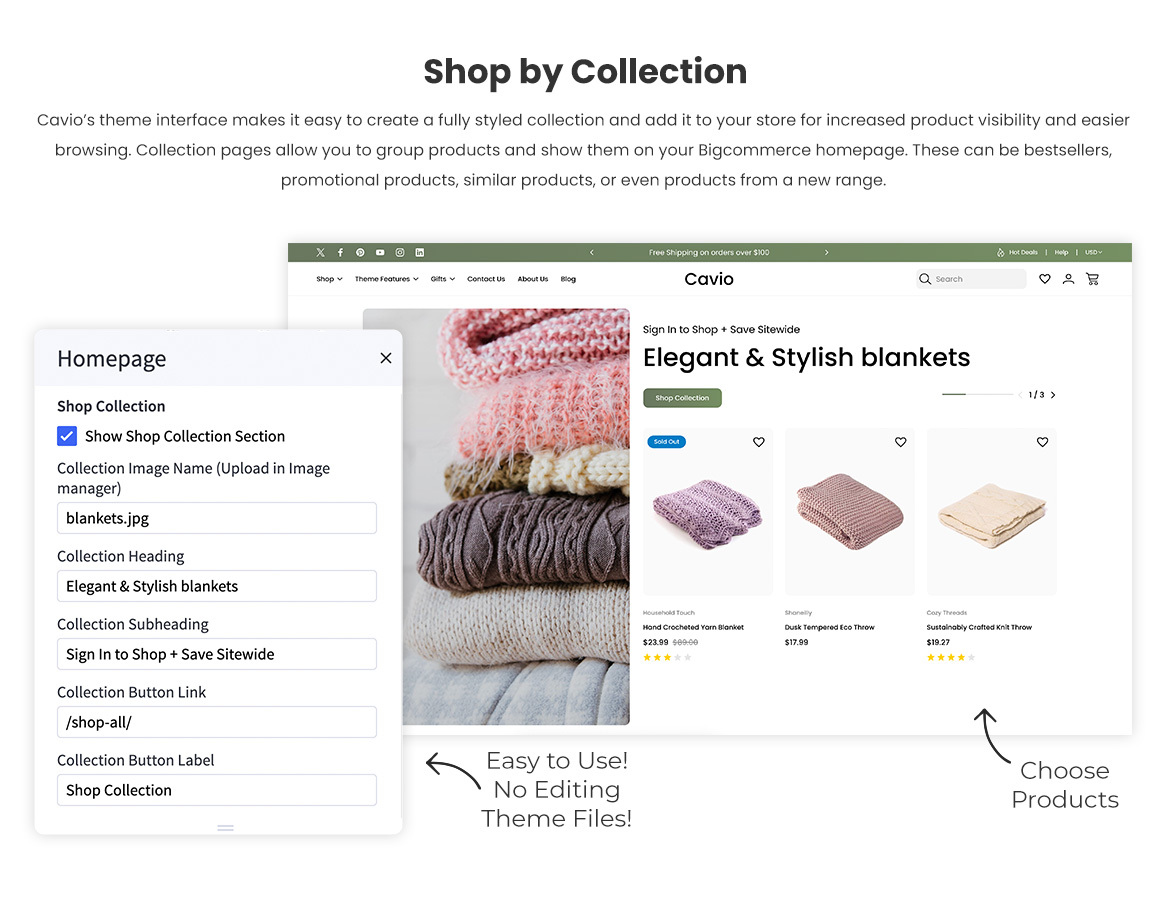Click the green Shop Collection button
This screenshot has width=1170, height=909.
[x=682, y=398]
